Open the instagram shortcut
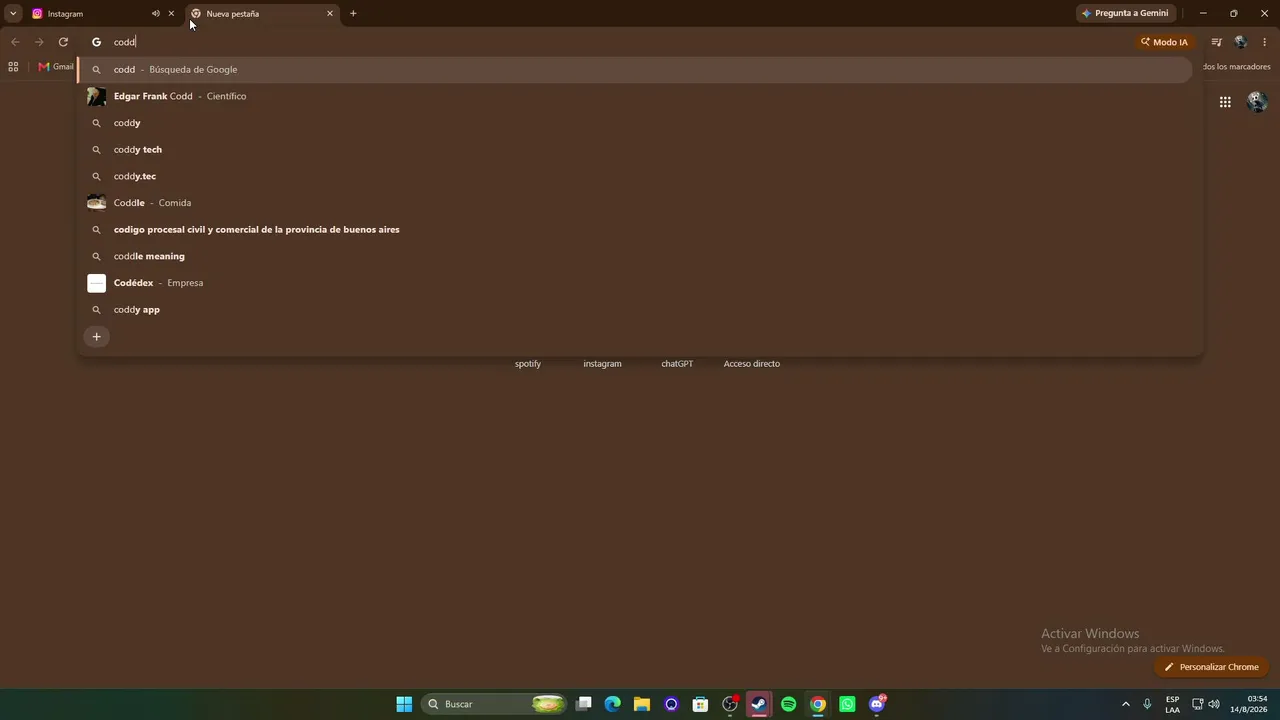Image resolution: width=1280 pixels, height=720 pixels. click(x=603, y=364)
